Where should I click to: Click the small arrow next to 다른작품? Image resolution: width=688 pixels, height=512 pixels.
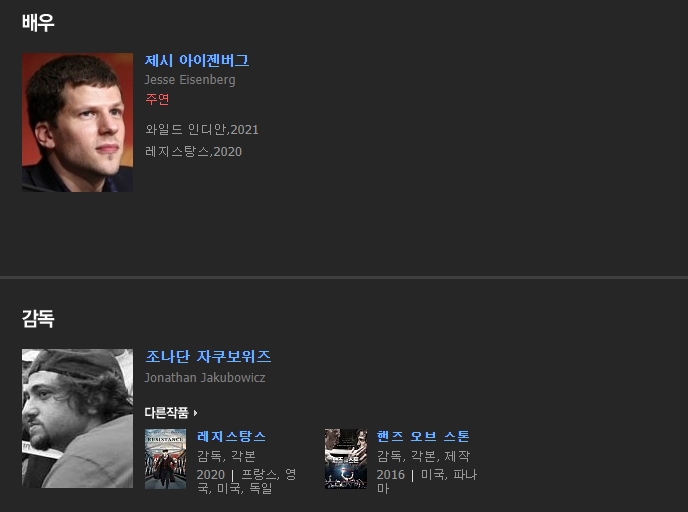tap(195, 413)
